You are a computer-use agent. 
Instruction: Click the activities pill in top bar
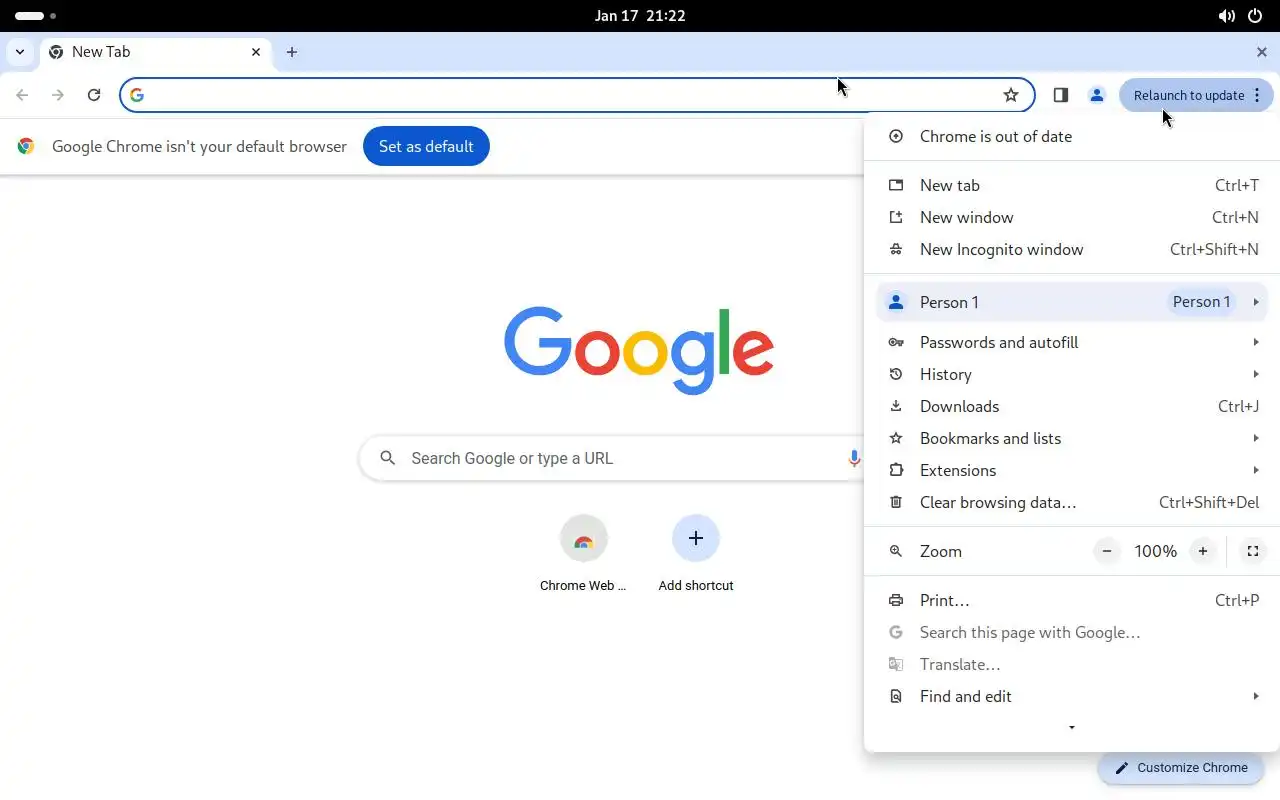[x=29, y=16]
